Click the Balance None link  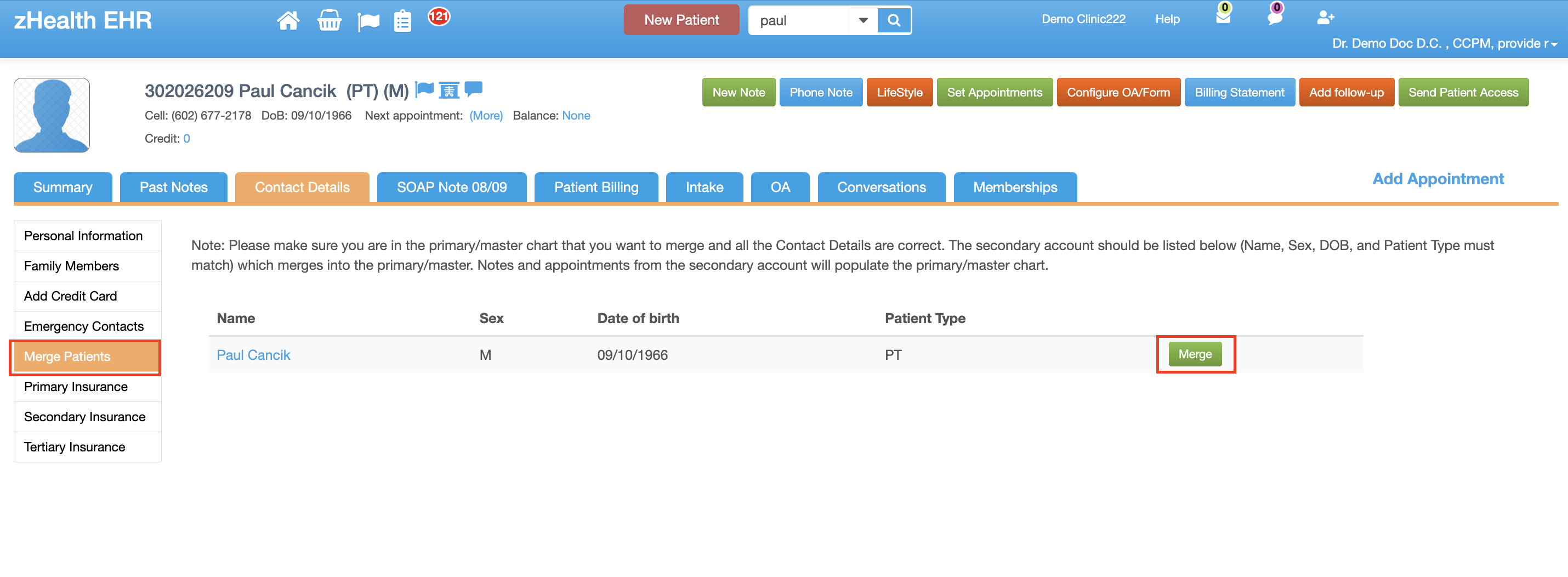(x=576, y=116)
